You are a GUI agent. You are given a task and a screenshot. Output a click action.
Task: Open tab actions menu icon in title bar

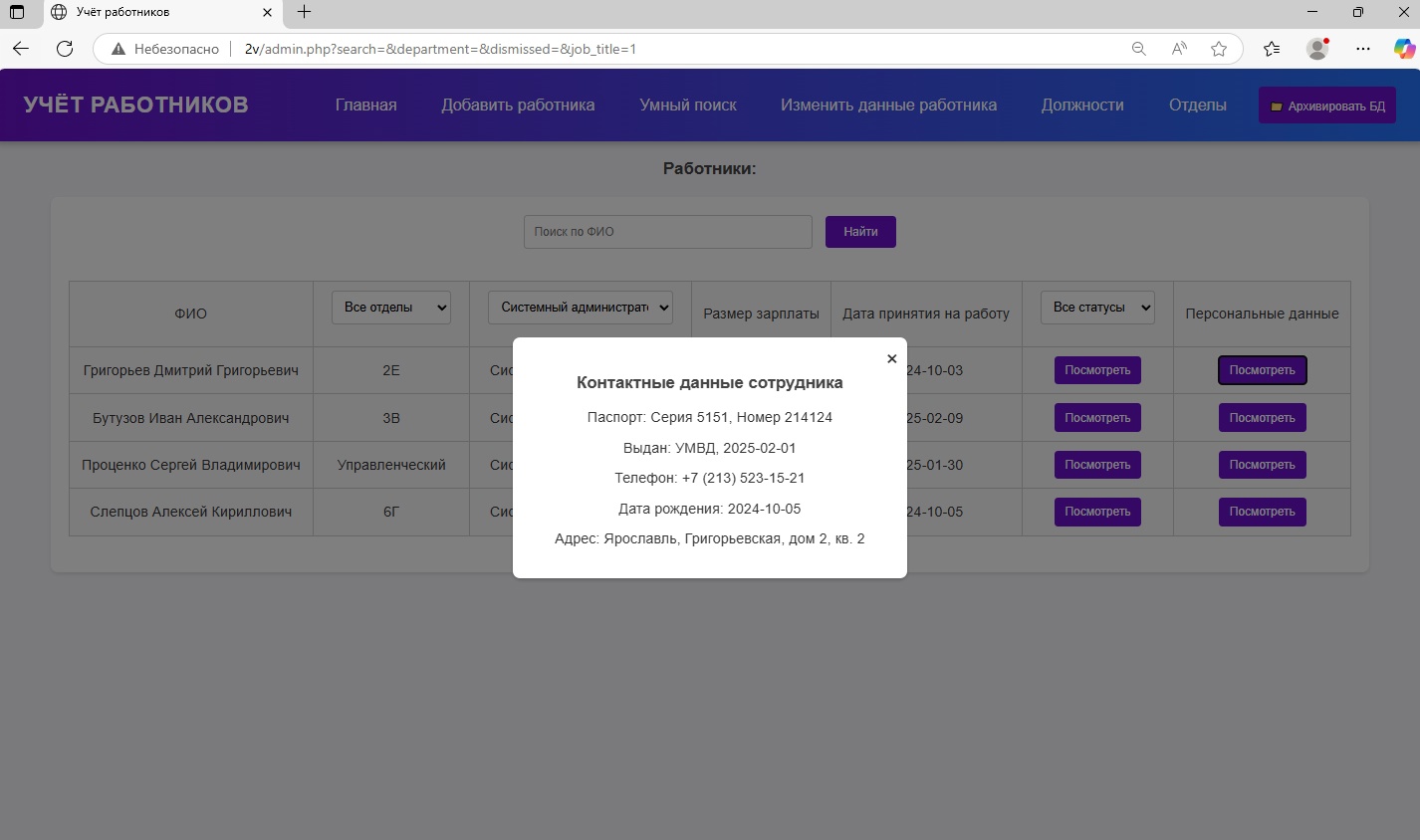(x=17, y=12)
